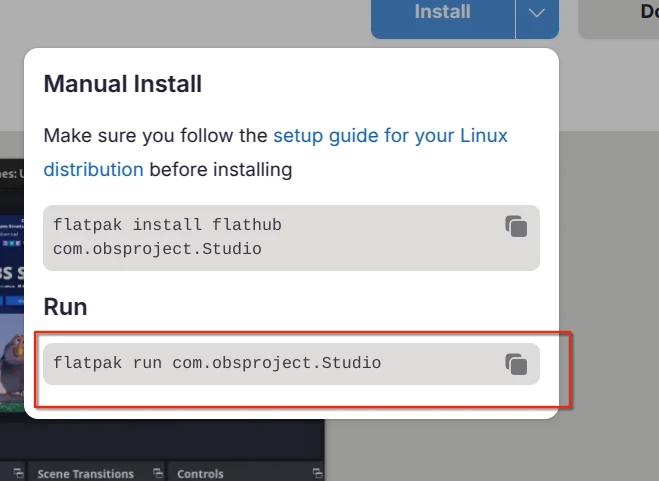Click the Manual Install heading
659x481 pixels.
point(123,84)
